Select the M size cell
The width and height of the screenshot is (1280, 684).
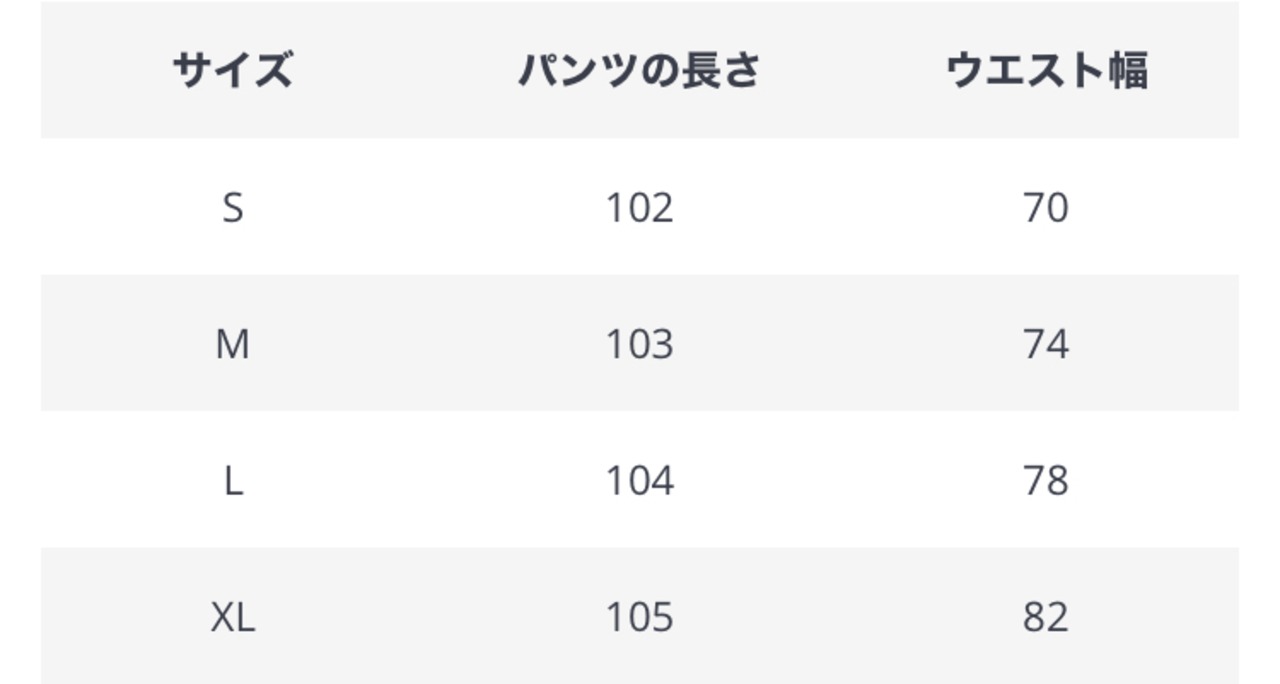(232, 345)
